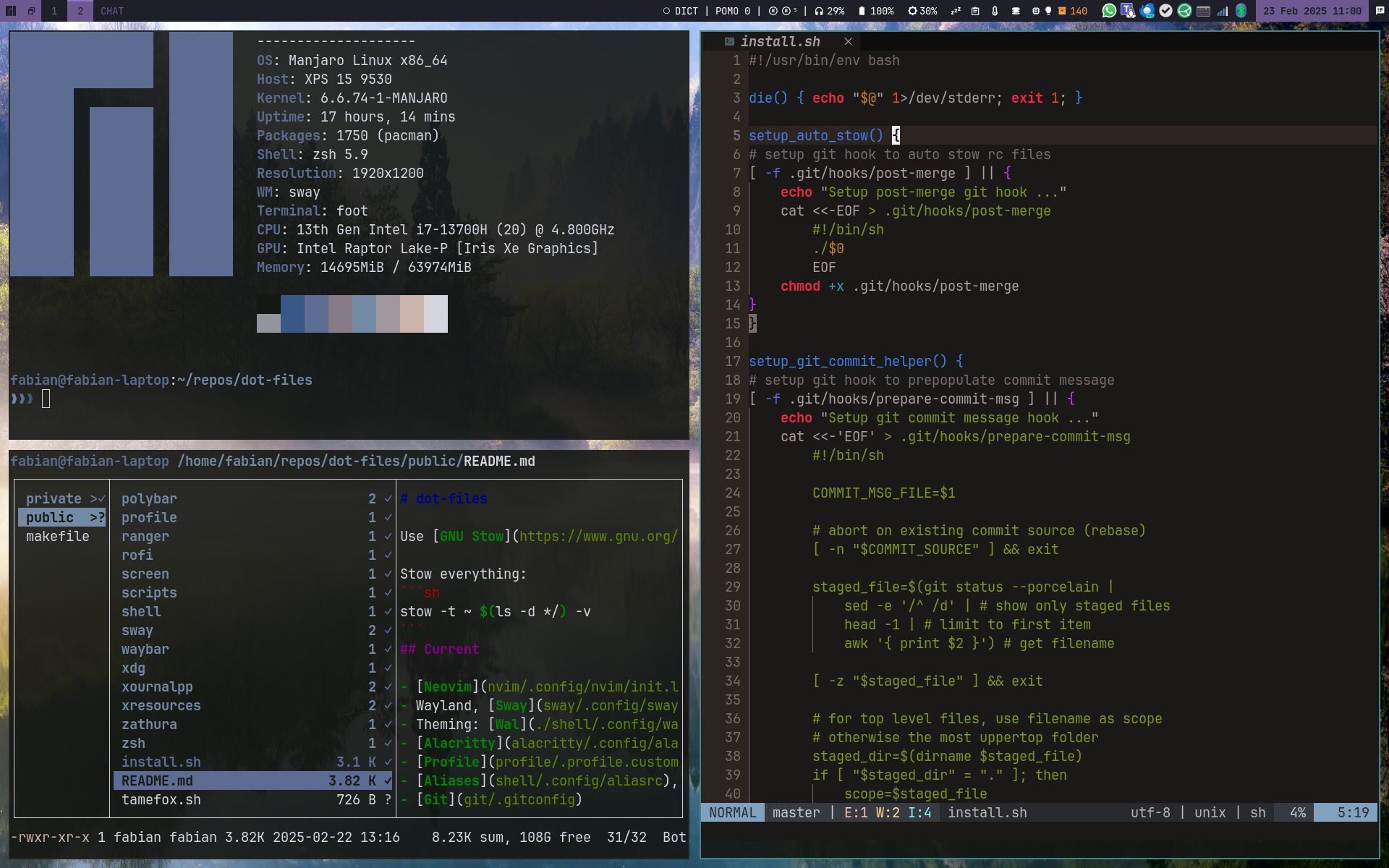Select the sway folder in ranger
The image size is (1389, 868).
pyautogui.click(x=253, y=630)
